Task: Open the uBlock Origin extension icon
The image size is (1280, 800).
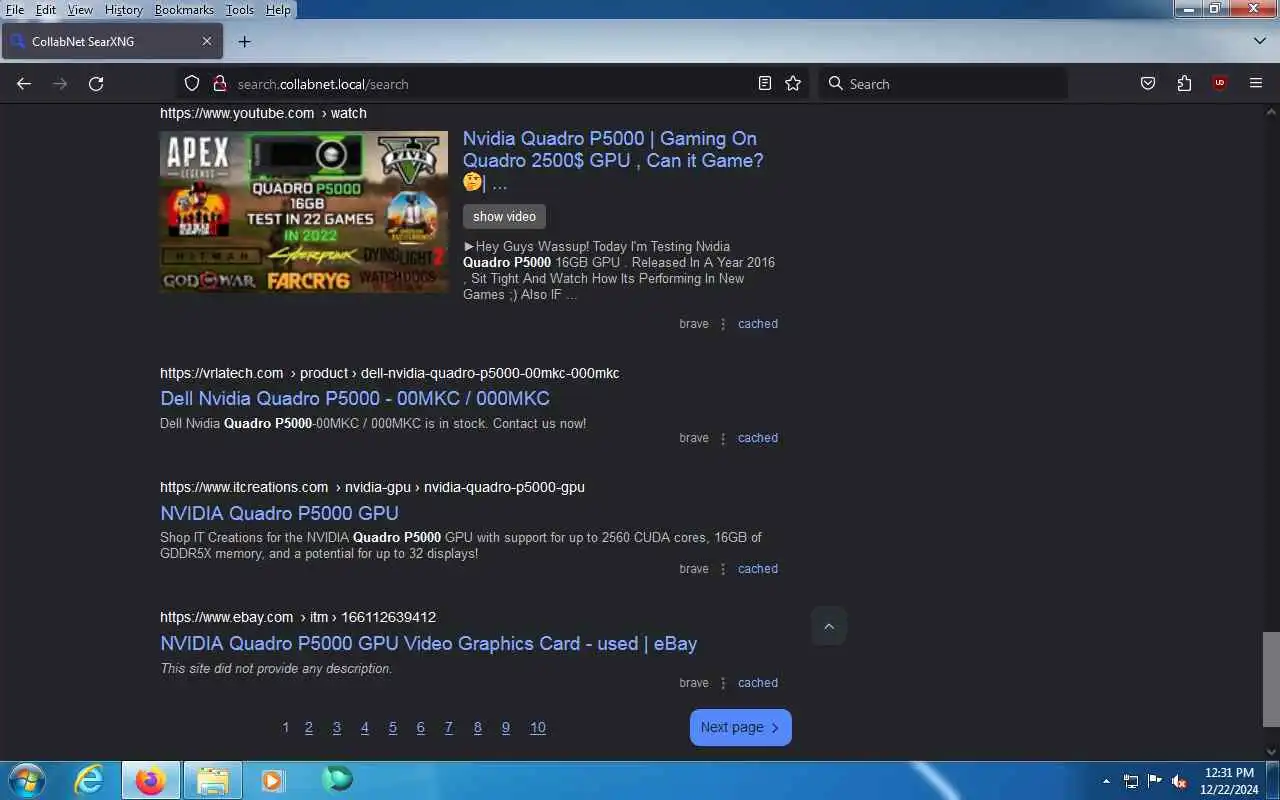Action: click(1220, 84)
